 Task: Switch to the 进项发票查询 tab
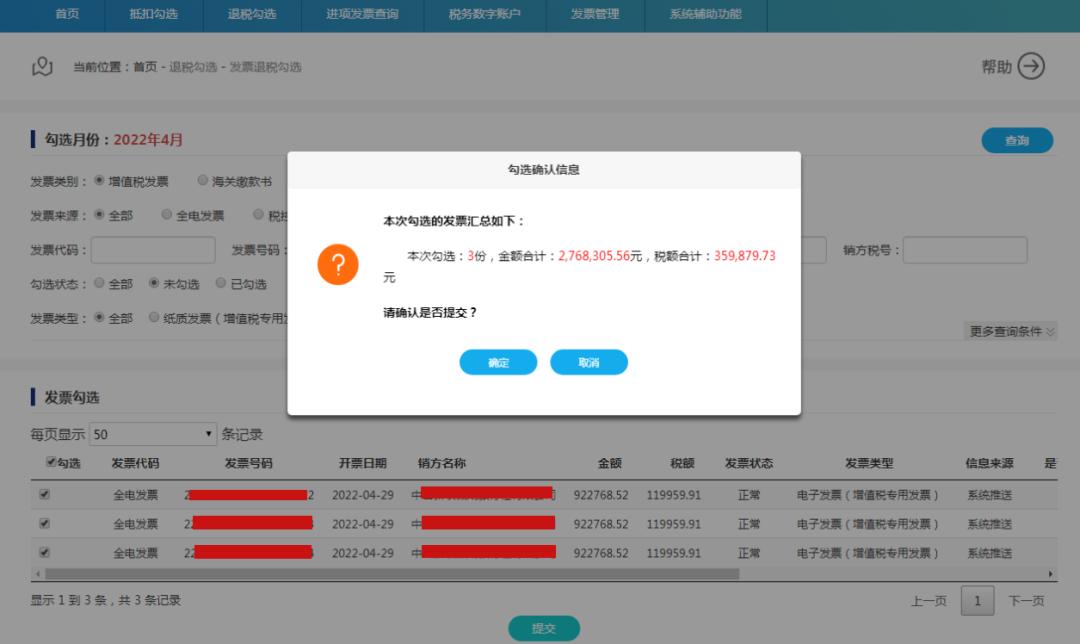(x=361, y=15)
